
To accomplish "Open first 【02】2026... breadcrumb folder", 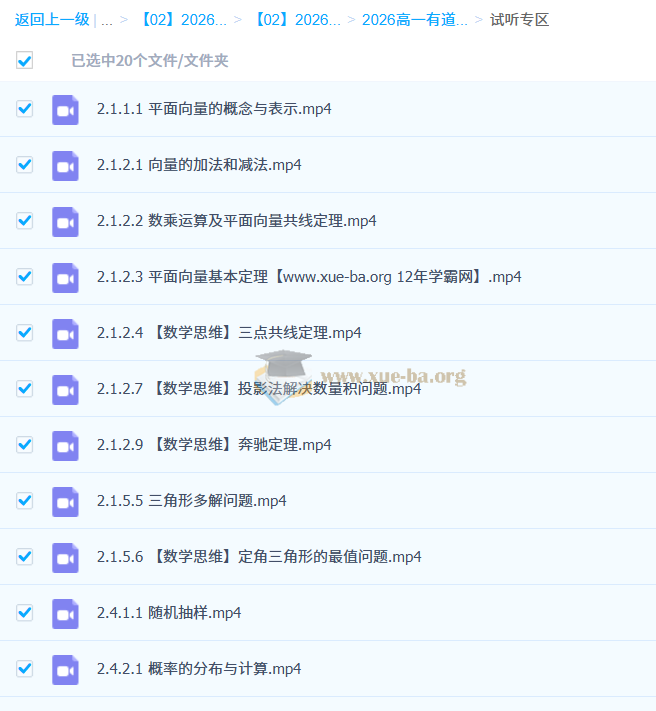I will click(182, 20).
